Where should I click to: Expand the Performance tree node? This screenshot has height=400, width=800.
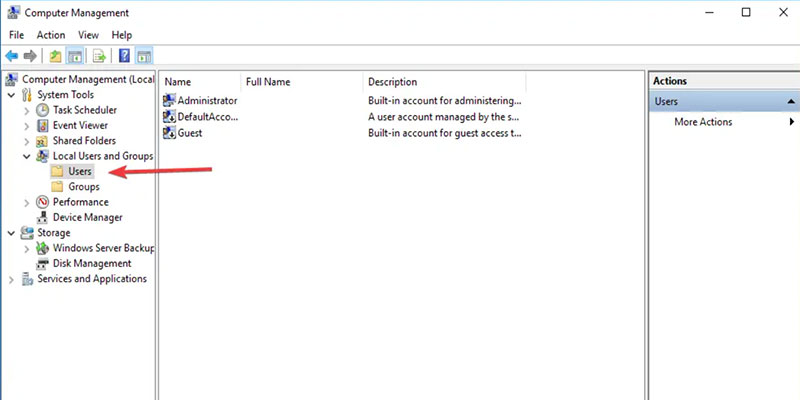tap(27, 202)
